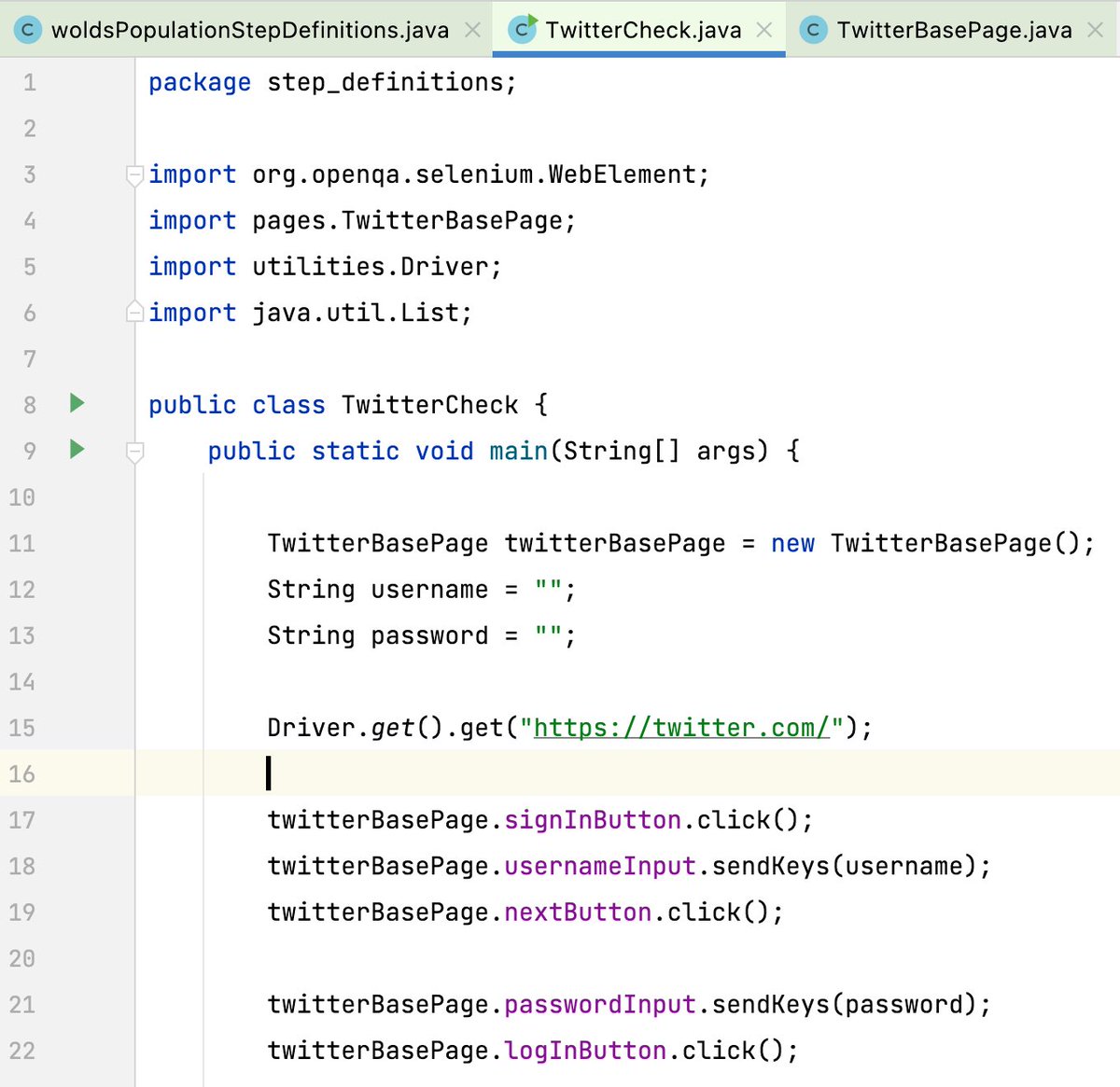Collapse the import block fold marker at line 3

(x=134, y=175)
